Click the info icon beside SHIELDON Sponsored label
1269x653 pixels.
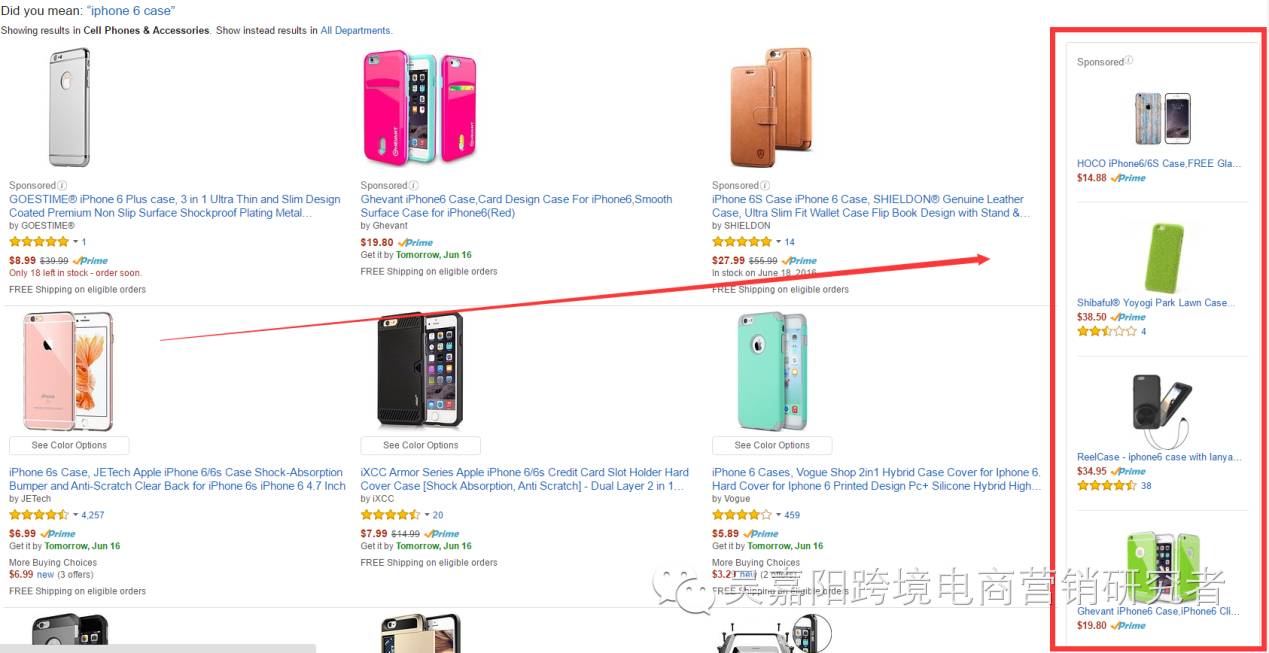coord(765,185)
